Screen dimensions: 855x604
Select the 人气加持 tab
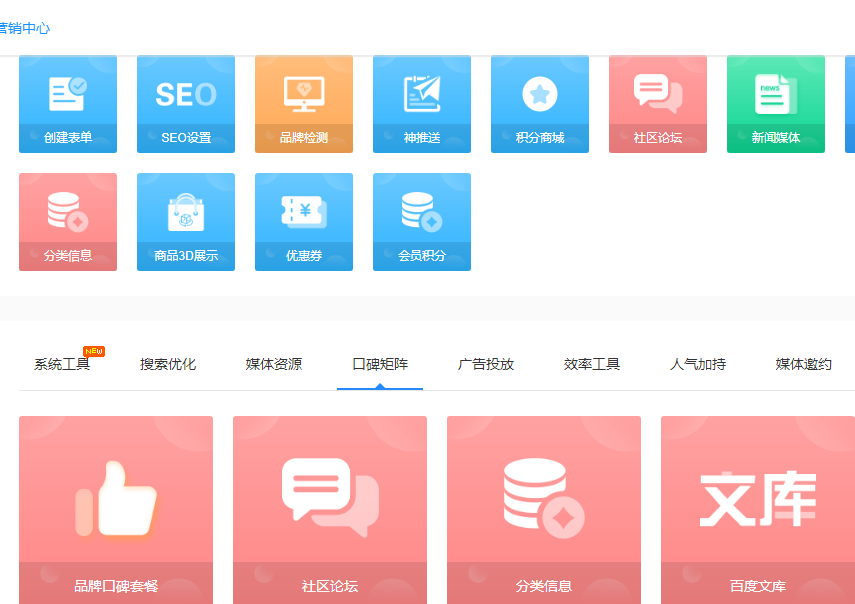click(697, 364)
